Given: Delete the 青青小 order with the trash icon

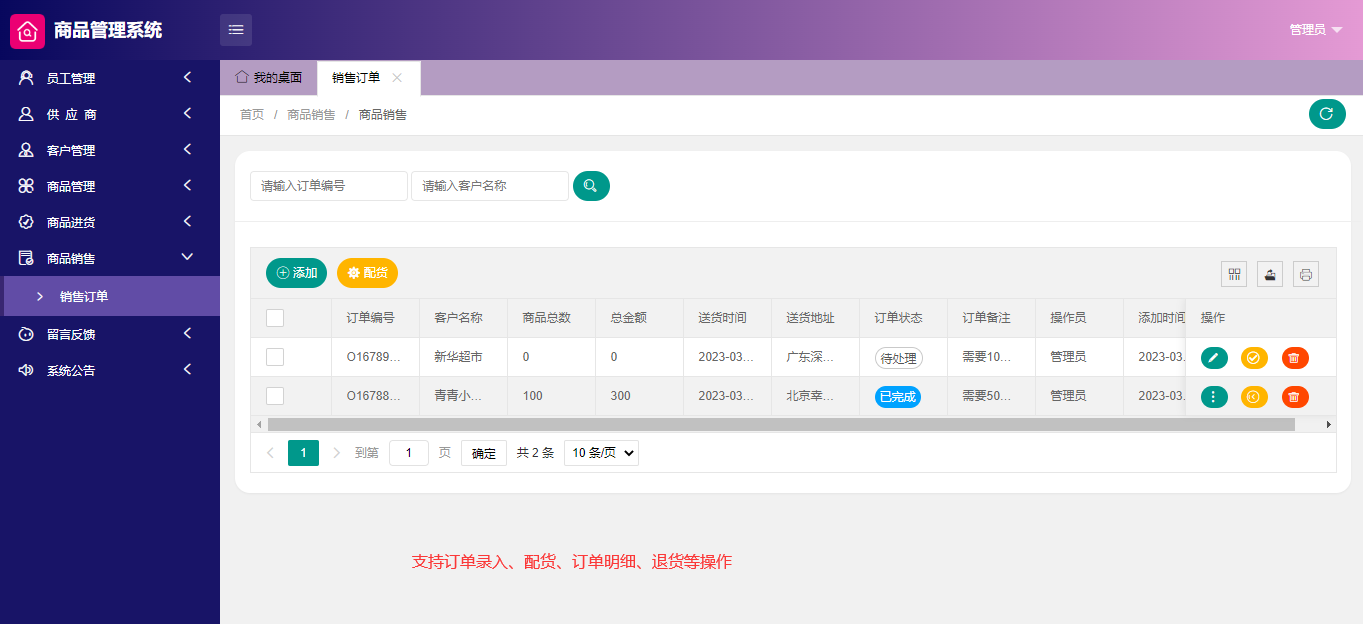Looking at the screenshot, I should 1295,397.
